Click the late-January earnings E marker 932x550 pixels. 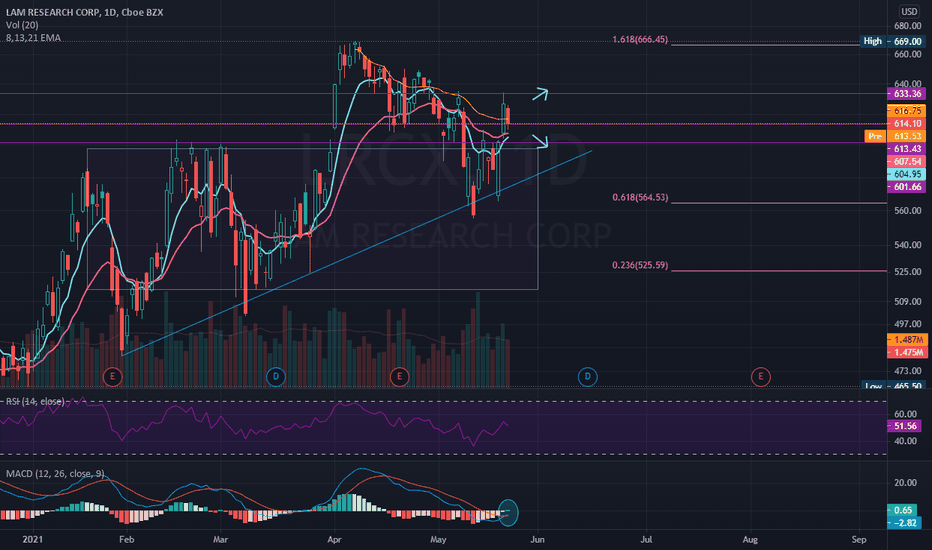coord(112,376)
